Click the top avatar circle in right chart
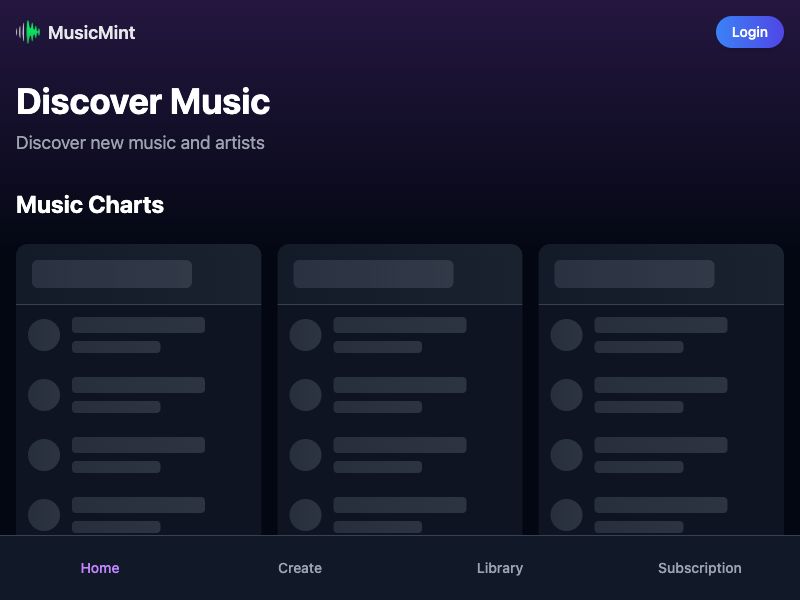800x600 pixels. pos(567,335)
